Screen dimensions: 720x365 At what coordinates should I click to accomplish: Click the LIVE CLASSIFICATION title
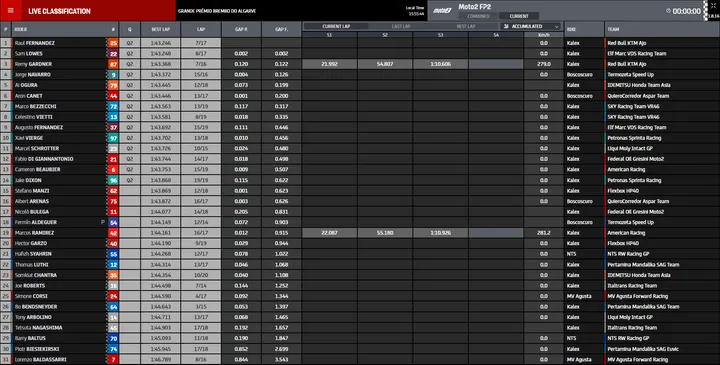(59, 11)
